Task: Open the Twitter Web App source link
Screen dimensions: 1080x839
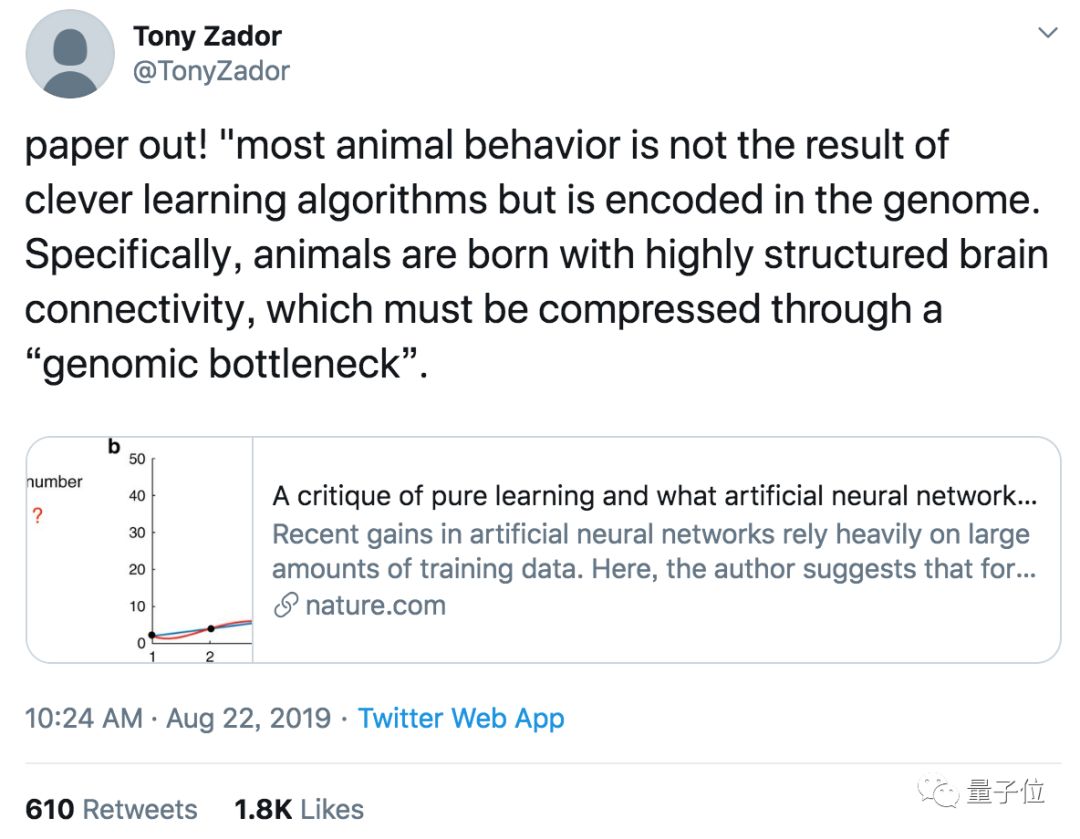Action: coord(461,718)
